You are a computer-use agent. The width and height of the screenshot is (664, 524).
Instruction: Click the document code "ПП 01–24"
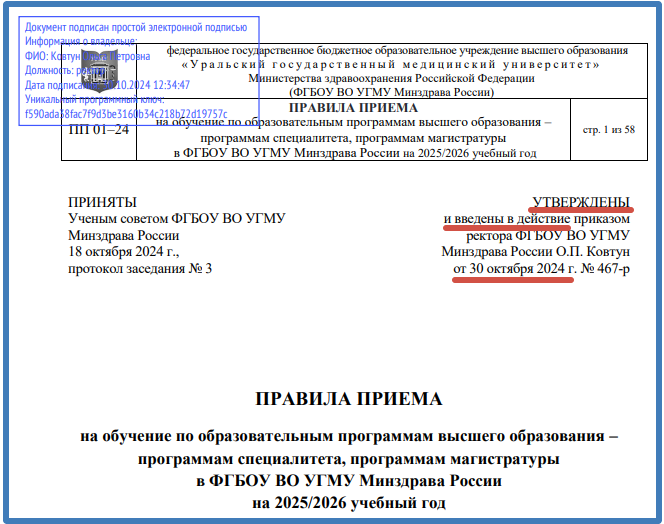99,130
